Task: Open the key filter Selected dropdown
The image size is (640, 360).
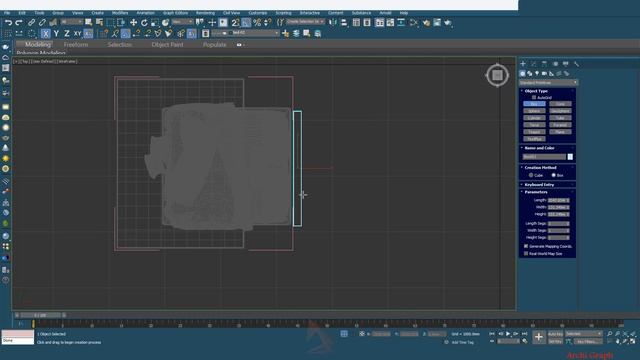Action: [x=583, y=334]
